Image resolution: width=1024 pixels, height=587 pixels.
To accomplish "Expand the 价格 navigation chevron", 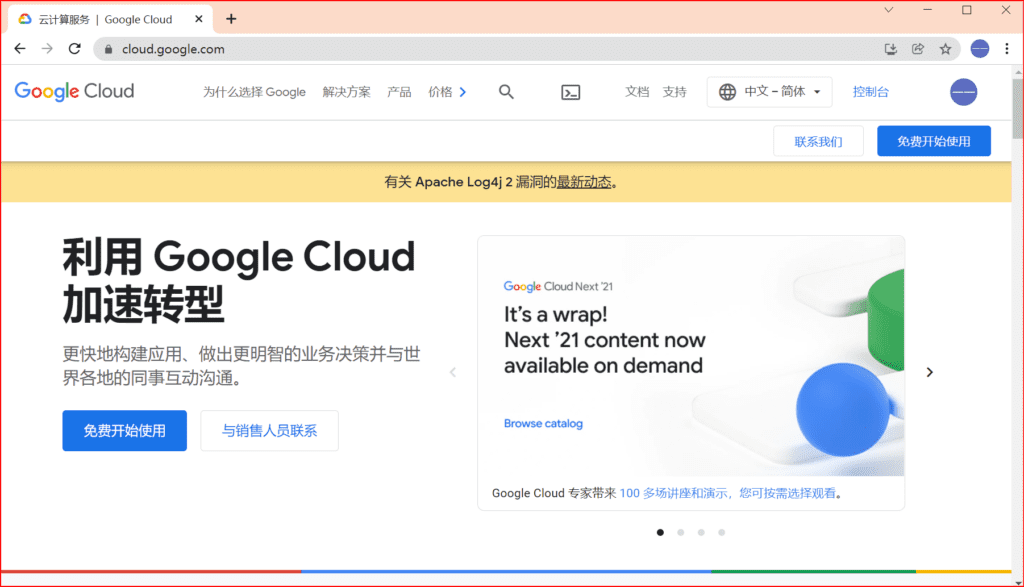I will 463,91.
